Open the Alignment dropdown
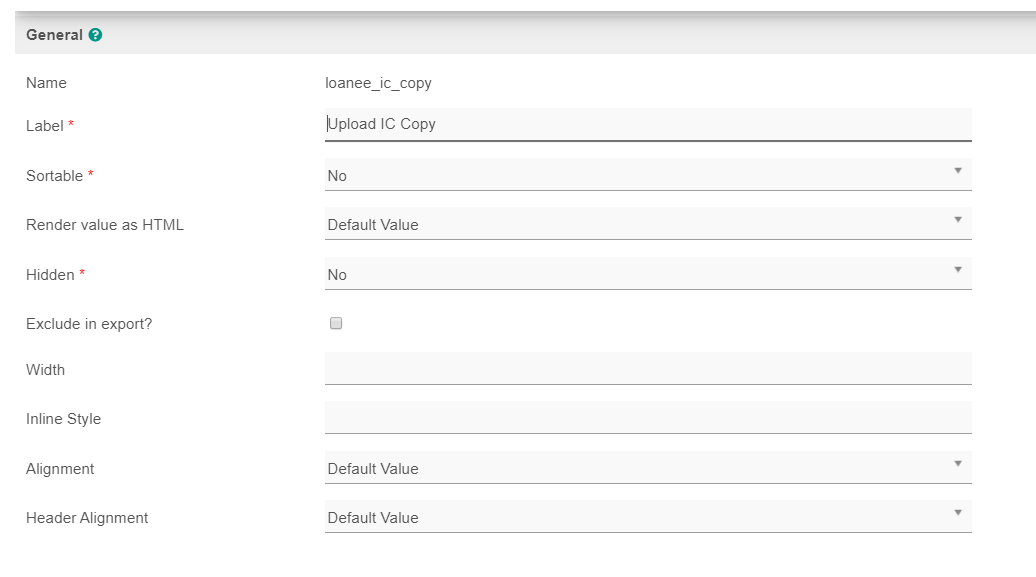This screenshot has width=1036, height=577. tap(647, 468)
